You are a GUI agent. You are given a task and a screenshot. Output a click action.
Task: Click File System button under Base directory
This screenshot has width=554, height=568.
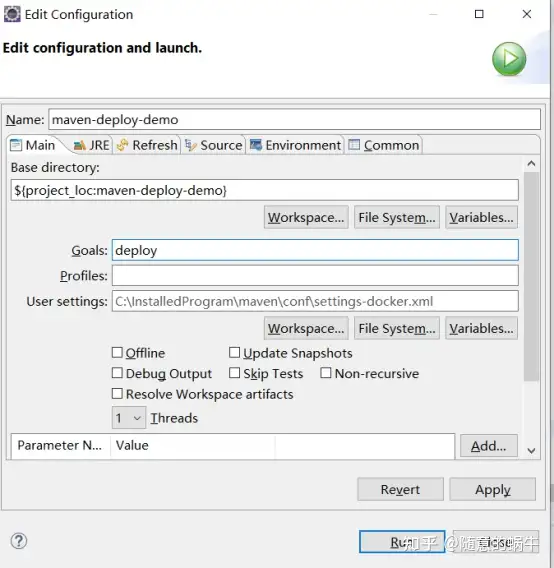tap(397, 217)
